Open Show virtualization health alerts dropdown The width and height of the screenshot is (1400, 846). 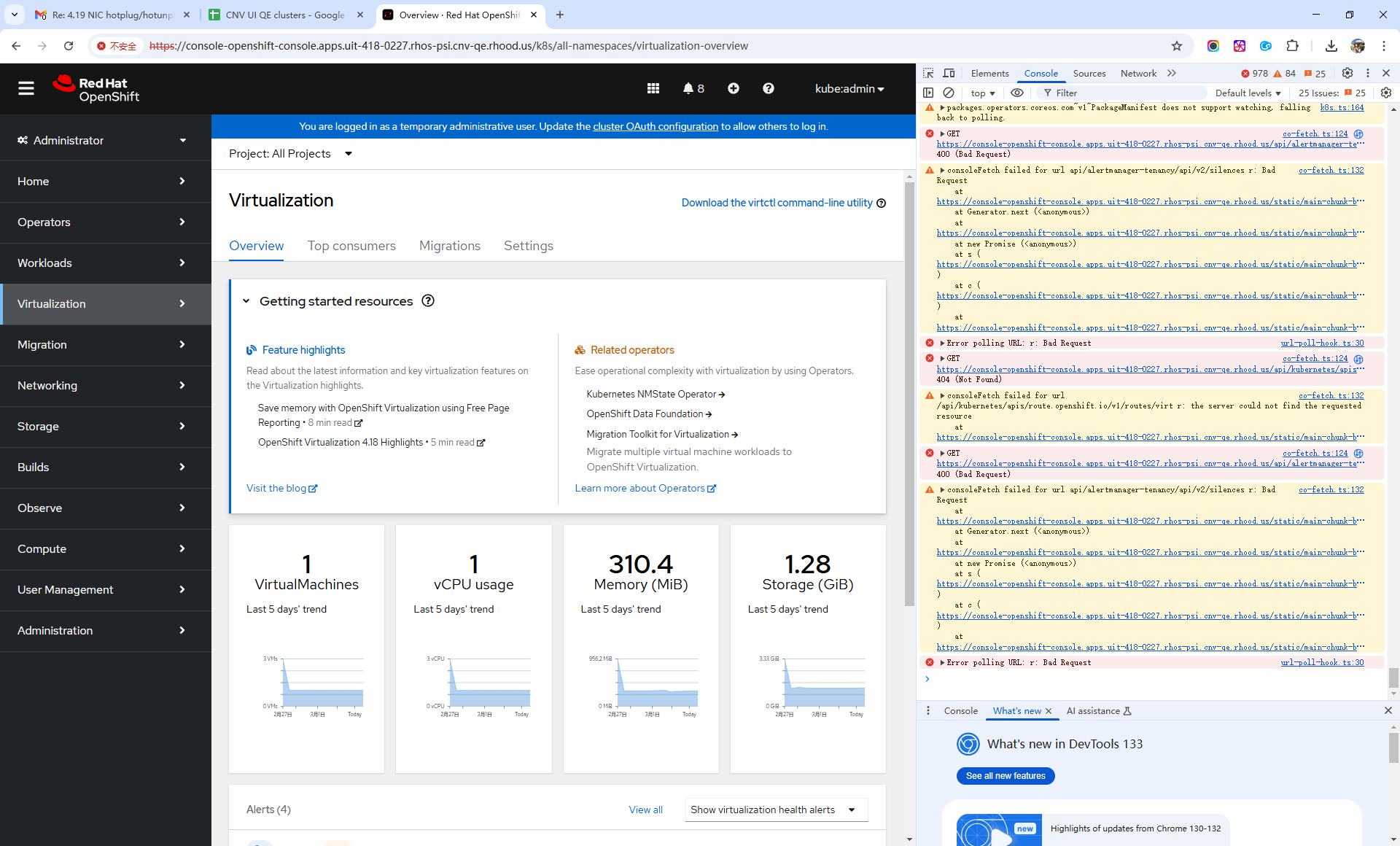pyautogui.click(x=776, y=810)
